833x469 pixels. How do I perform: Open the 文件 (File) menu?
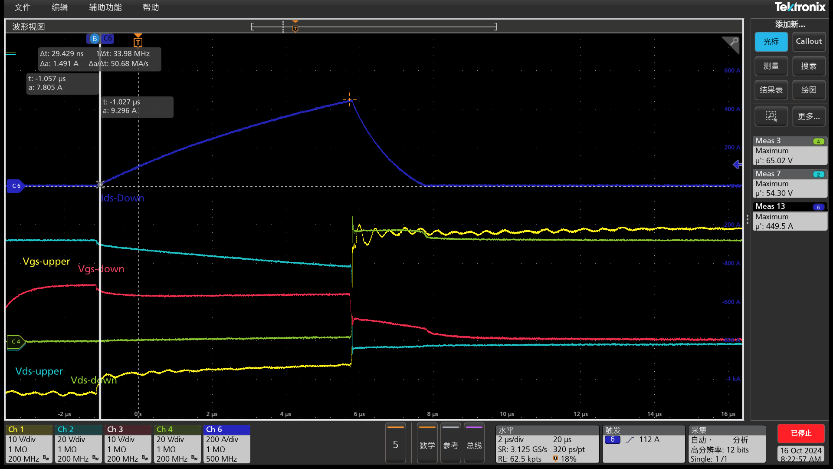pyautogui.click(x=22, y=7)
